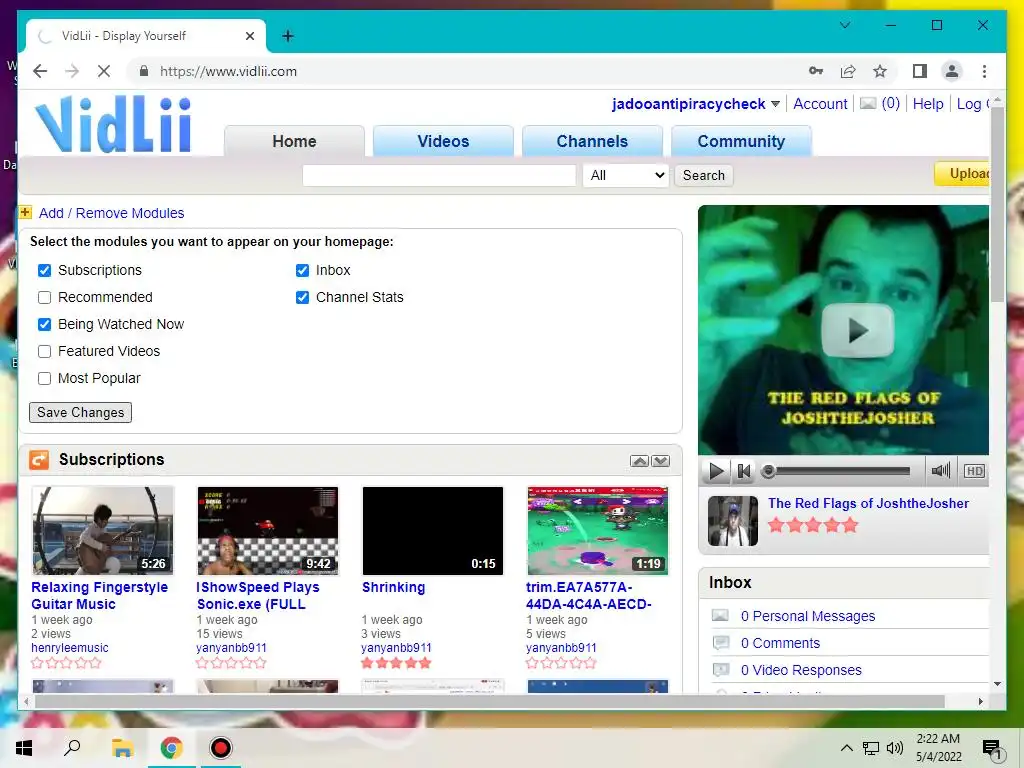Image resolution: width=1024 pixels, height=768 pixels.
Task: Check the Recommended module checkbox
Action: click(x=44, y=297)
